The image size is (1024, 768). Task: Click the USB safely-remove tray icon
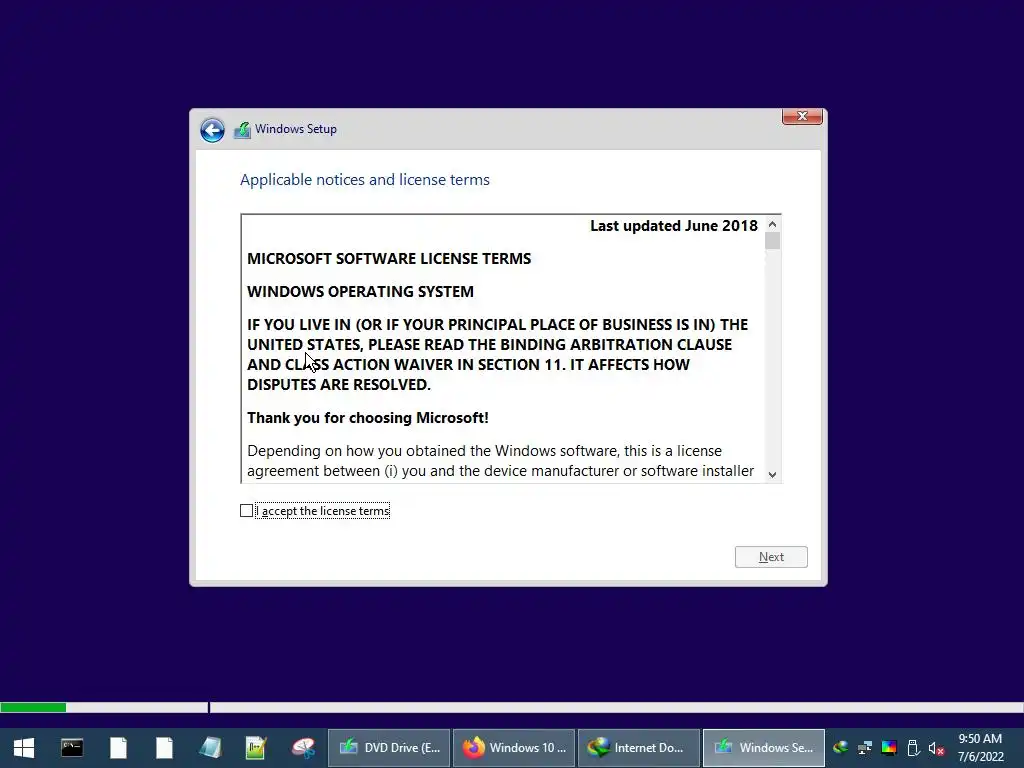tap(913, 748)
